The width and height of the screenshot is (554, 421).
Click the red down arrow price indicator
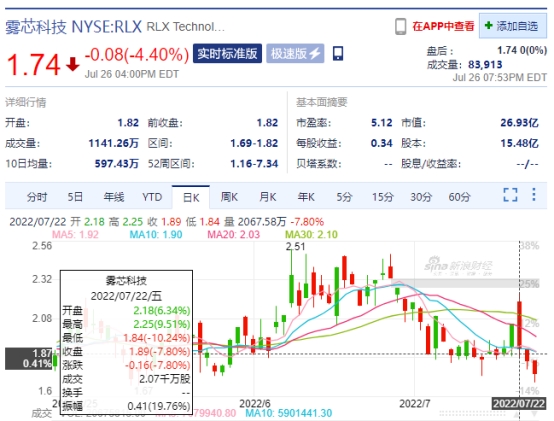coord(73,64)
